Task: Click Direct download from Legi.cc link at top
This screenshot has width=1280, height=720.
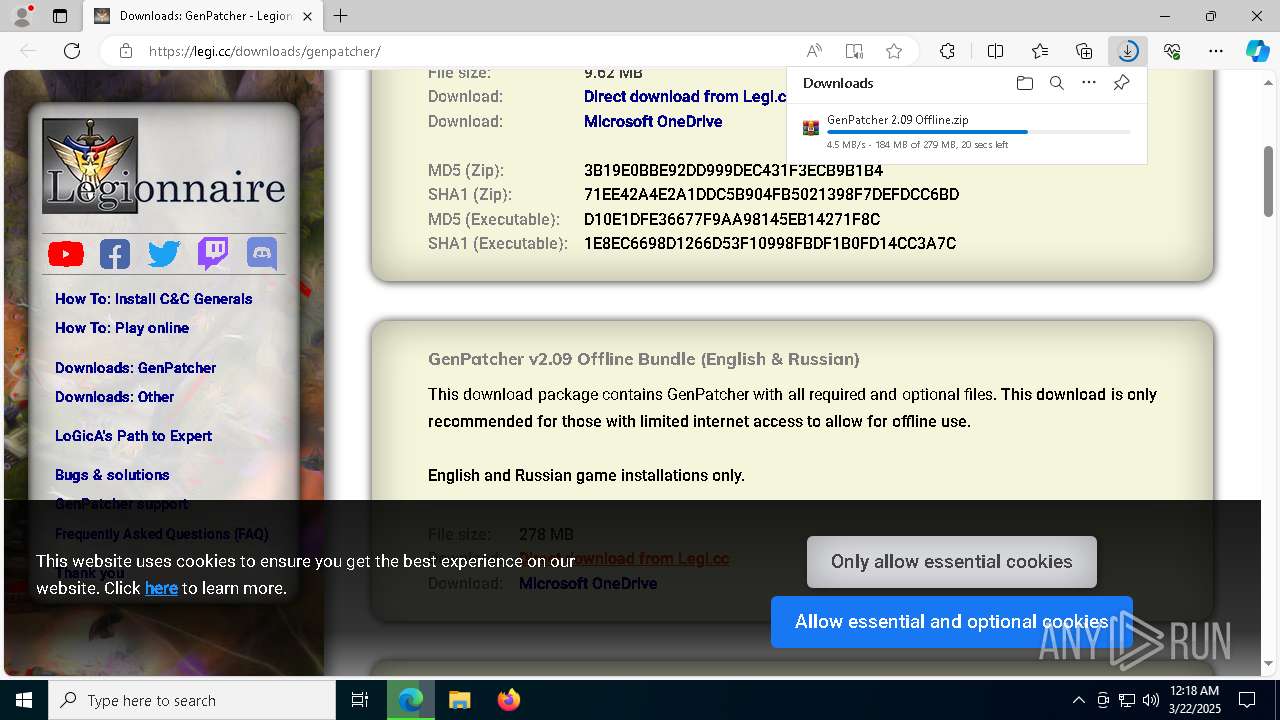Action: coord(685,97)
